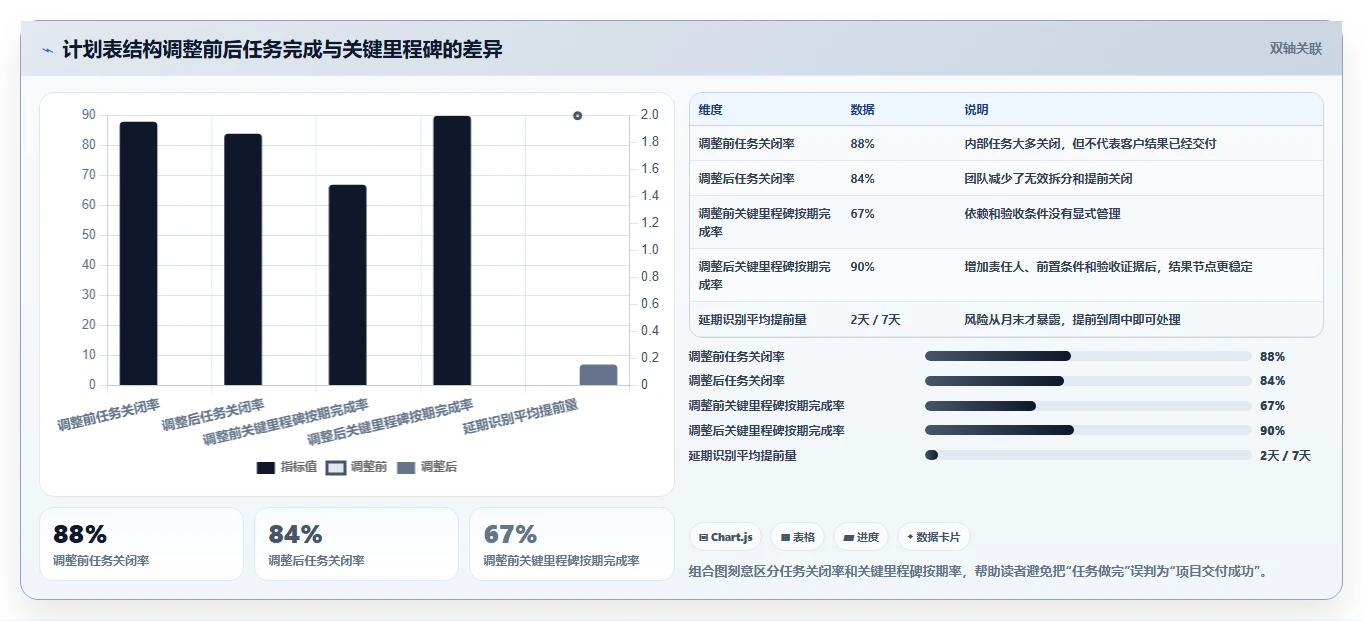The height and width of the screenshot is (621, 1363).
Task: Click the short grey bar for 延期识别平均提前量
Action: pos(598,375)
